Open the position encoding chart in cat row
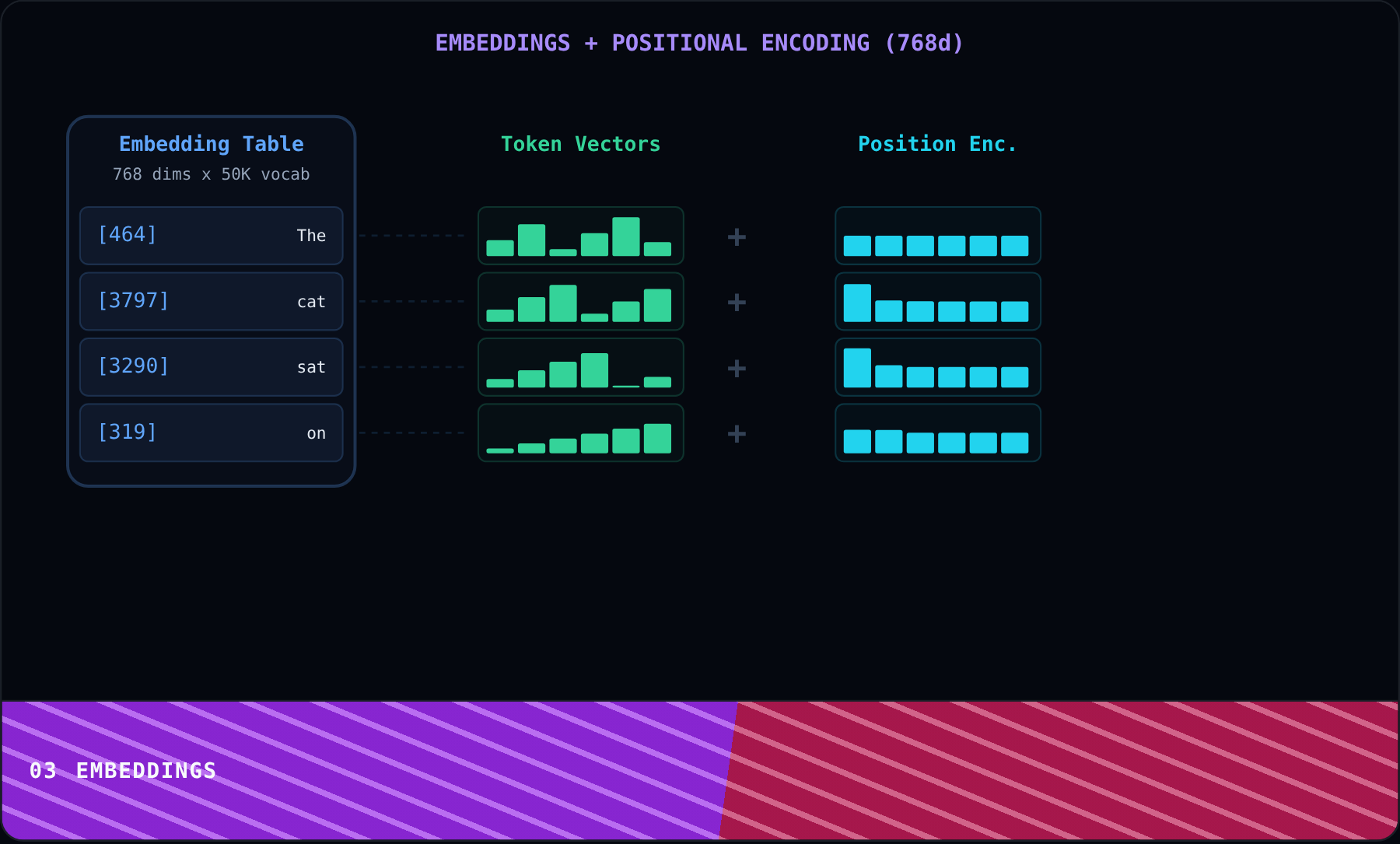The image size is (1400, 844). (938, 301)
